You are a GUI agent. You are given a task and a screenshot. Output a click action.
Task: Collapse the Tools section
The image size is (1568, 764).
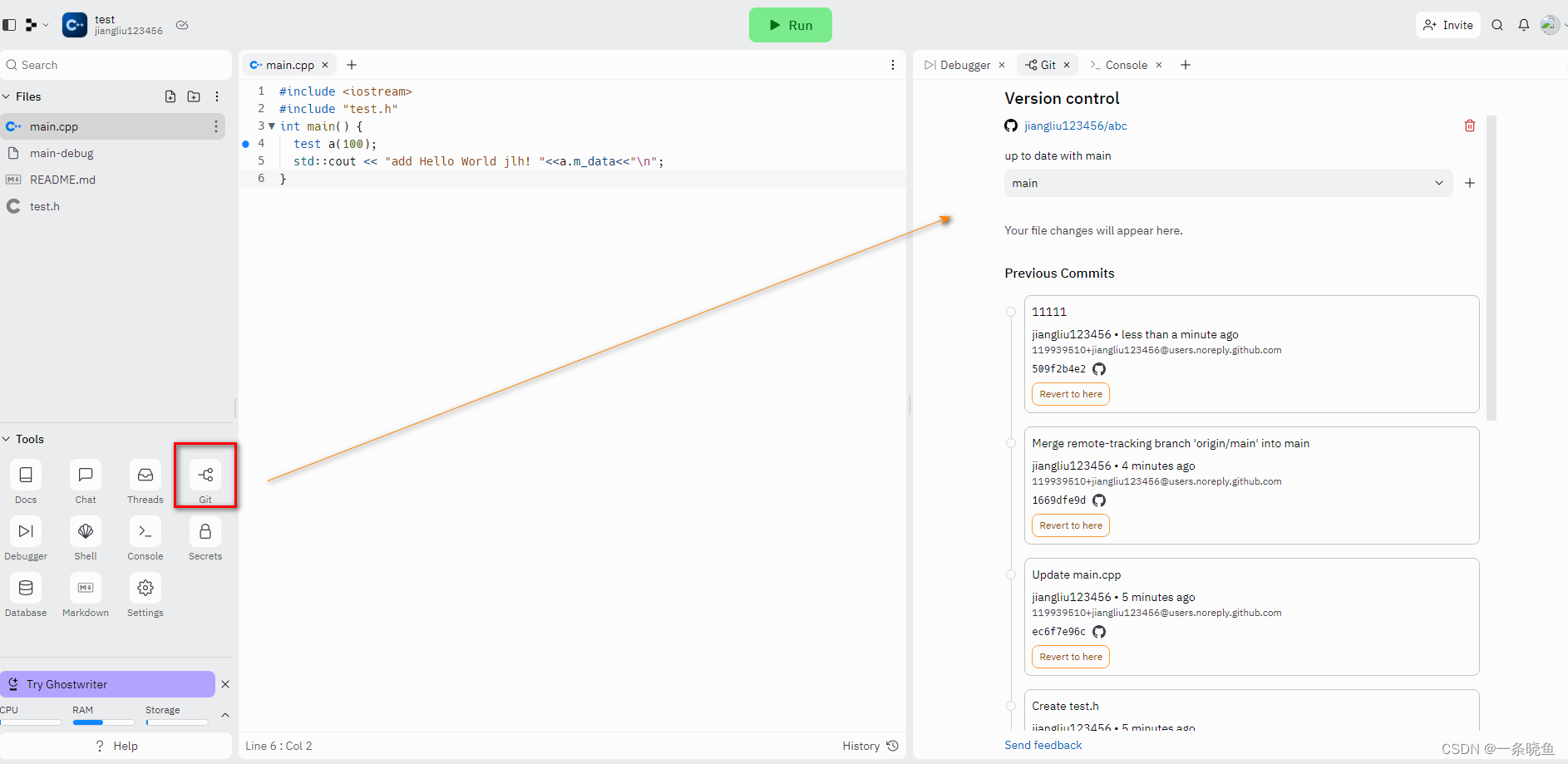pos(7,439)
